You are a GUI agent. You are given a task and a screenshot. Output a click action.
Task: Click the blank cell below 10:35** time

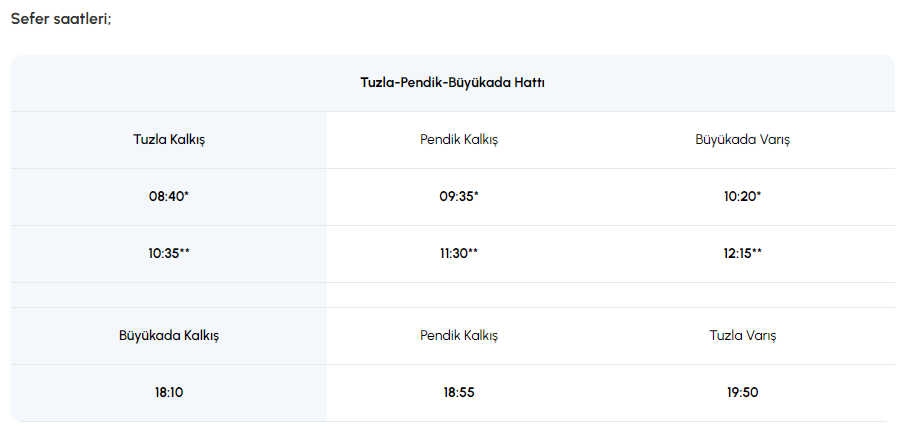tap(169, 295)
